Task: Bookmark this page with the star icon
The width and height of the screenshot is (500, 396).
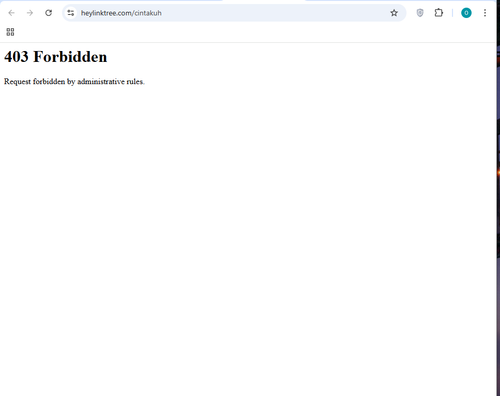Action: point(394,13)
